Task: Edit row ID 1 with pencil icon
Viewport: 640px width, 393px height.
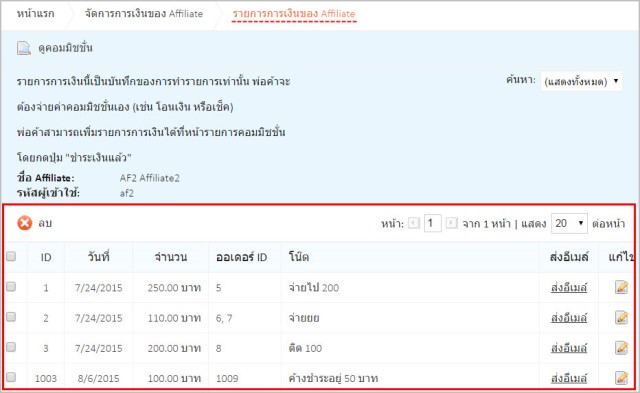Action: [x=621, y=287]
